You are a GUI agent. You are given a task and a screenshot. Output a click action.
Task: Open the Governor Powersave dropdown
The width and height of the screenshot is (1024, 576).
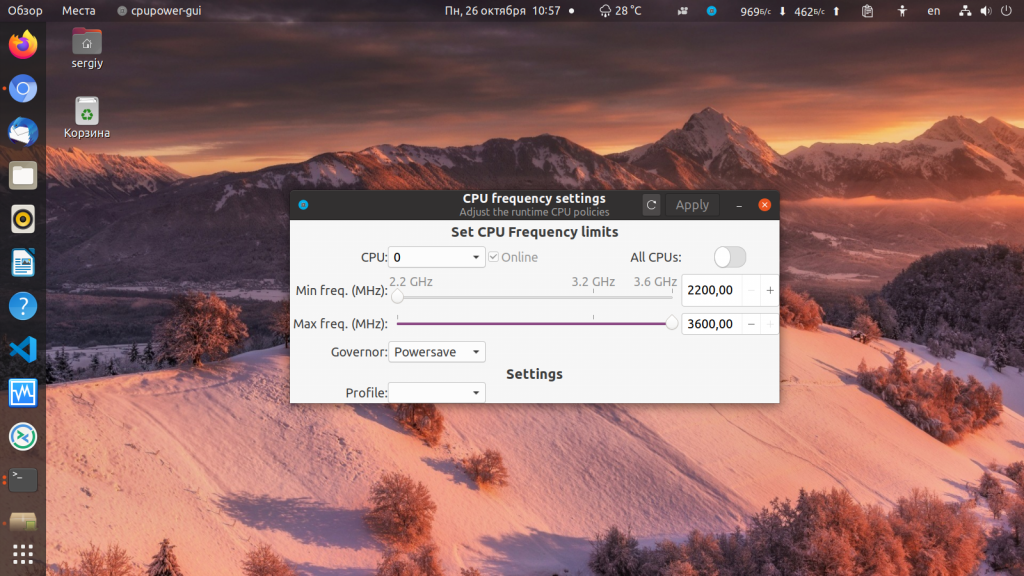pos(436,352)
